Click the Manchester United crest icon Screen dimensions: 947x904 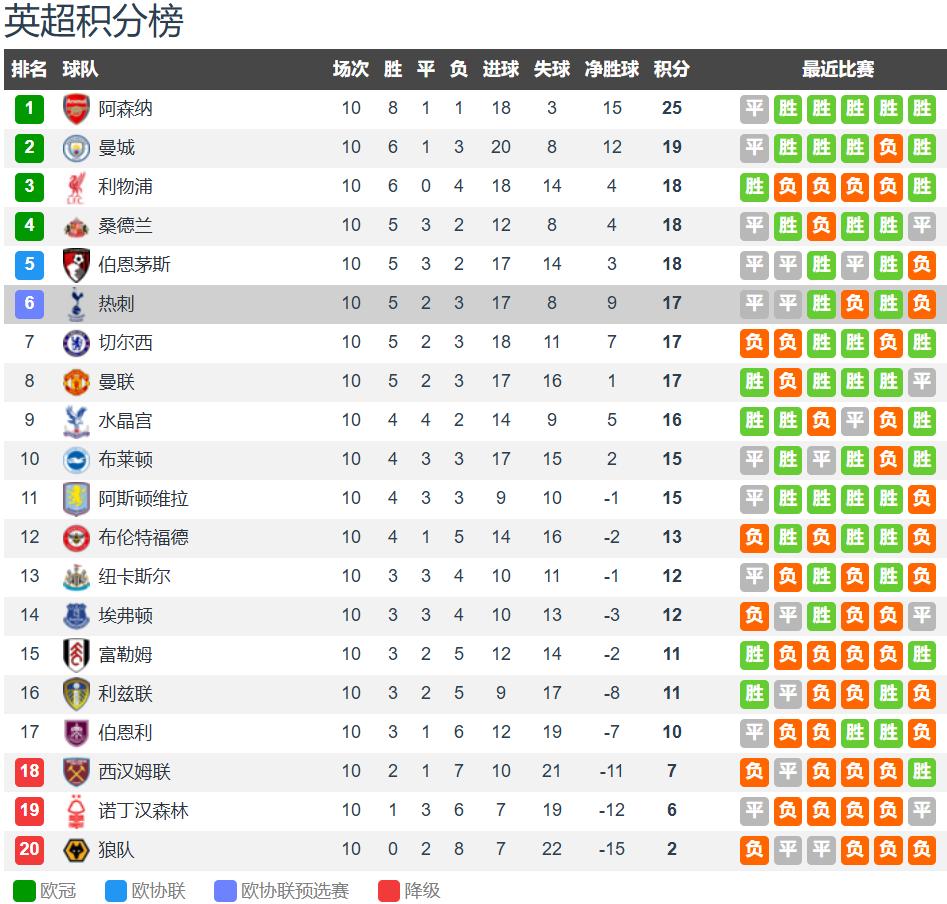[76, 382]
